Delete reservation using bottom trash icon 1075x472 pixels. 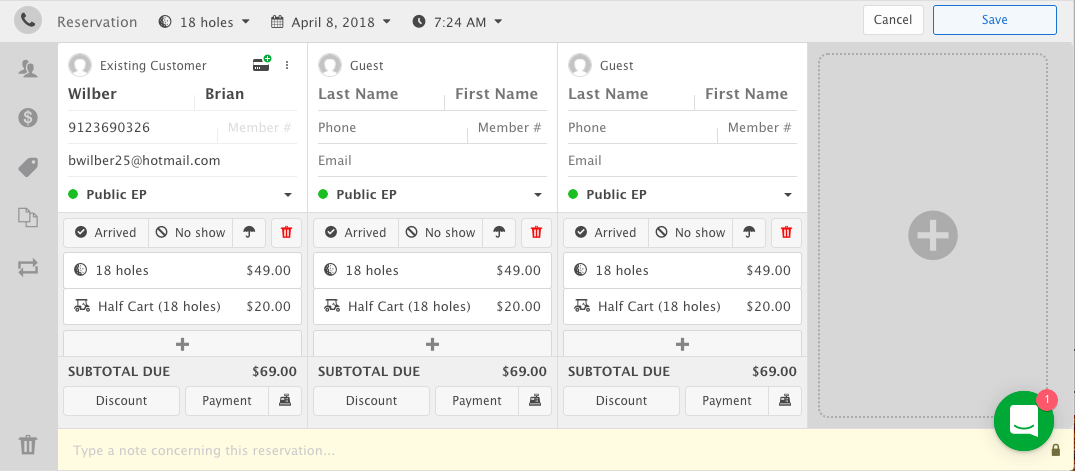click(x=28, y=445)
